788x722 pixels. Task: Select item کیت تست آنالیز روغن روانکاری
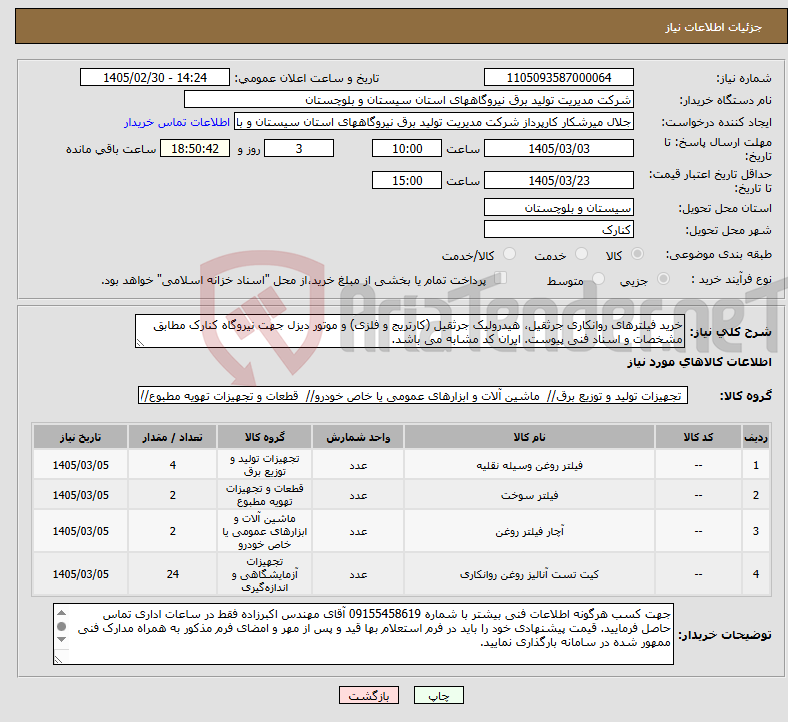[x=529, y=574]
